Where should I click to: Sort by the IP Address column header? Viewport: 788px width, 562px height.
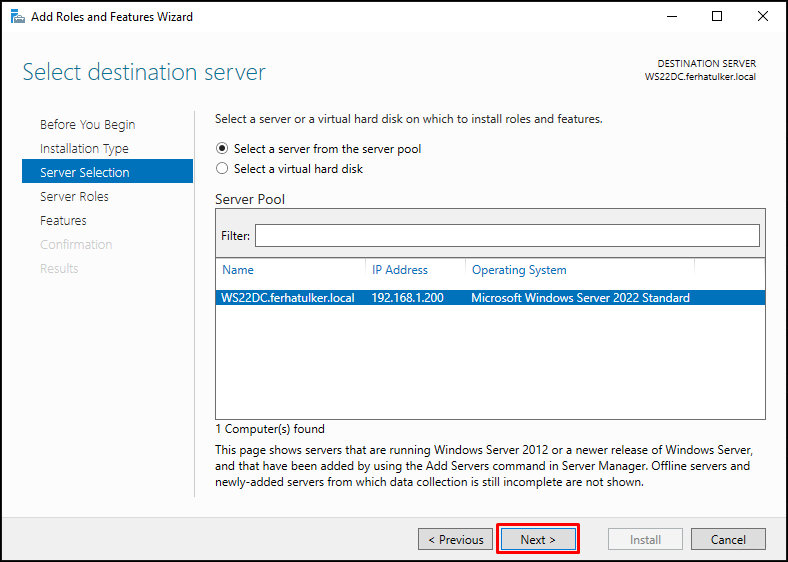click(399, 270)
